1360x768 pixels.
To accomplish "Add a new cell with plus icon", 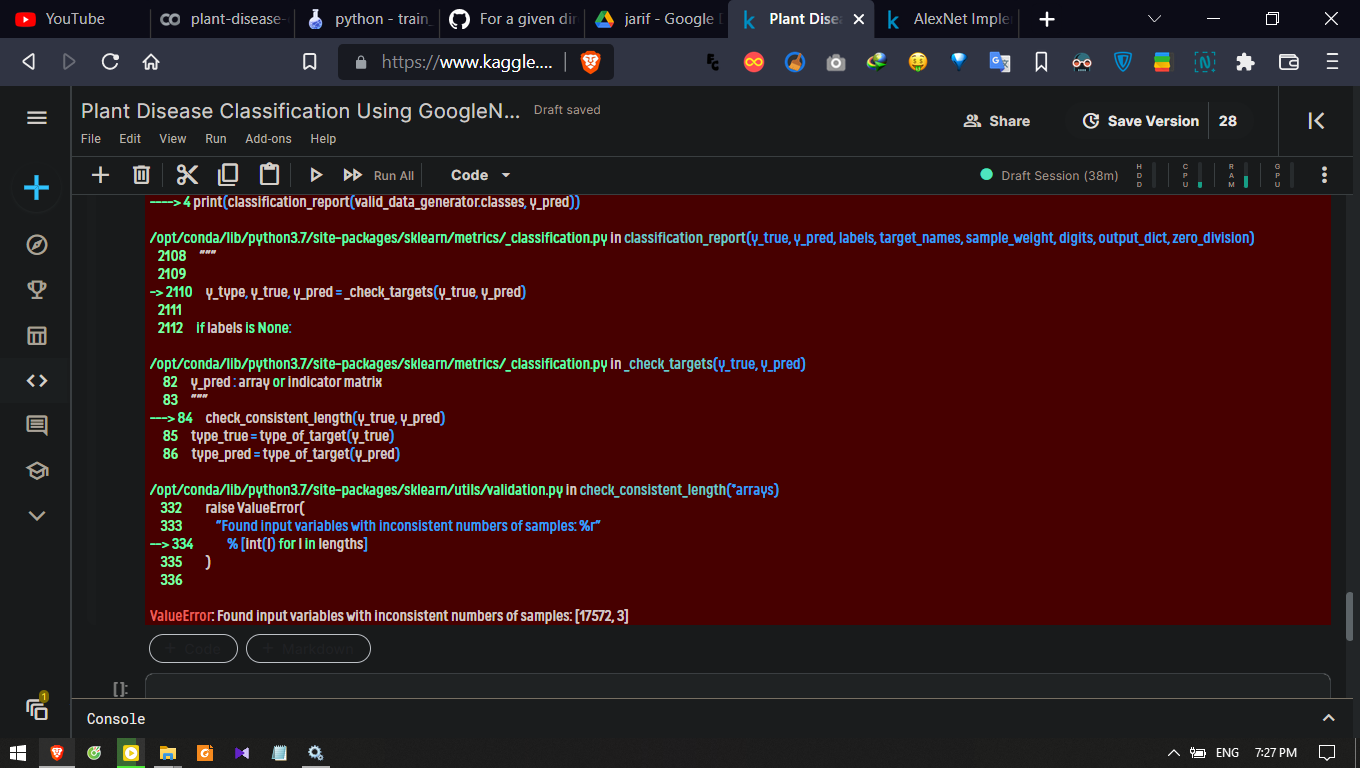I will (100, 175).
